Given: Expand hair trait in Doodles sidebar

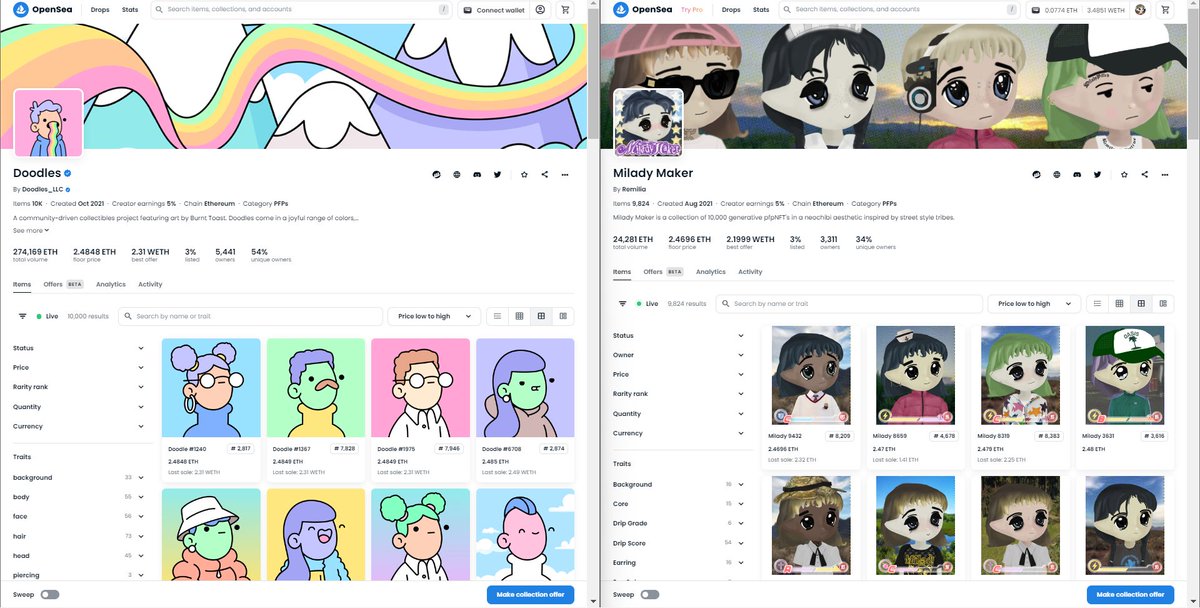Looking at the screenshot, I should tap(79, 536).
